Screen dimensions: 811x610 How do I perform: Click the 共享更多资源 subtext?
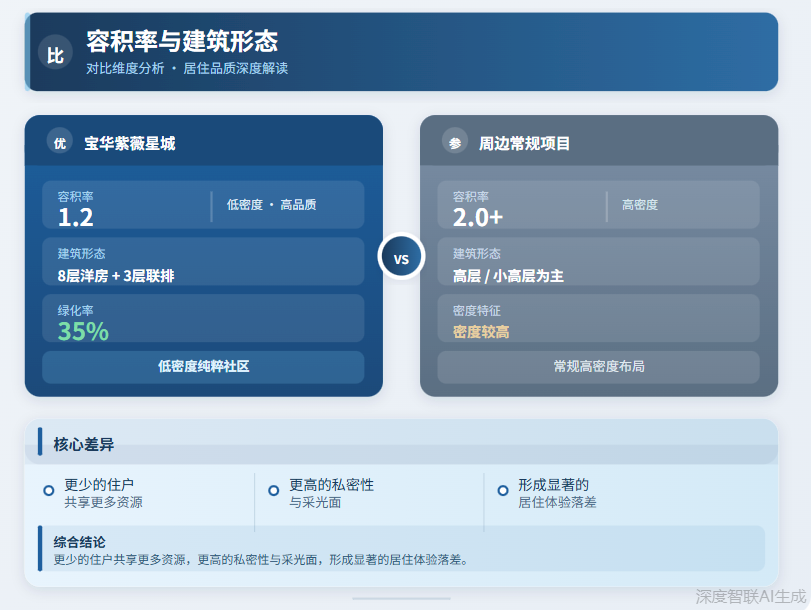pos(103,502)
